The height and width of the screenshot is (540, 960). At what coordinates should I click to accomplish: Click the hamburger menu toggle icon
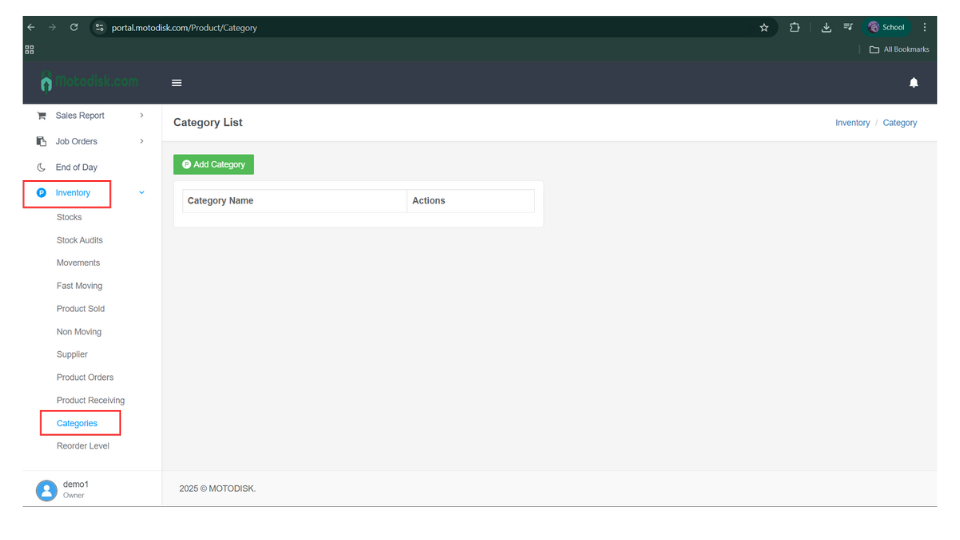pyautogui.click(x=177, y=83)
